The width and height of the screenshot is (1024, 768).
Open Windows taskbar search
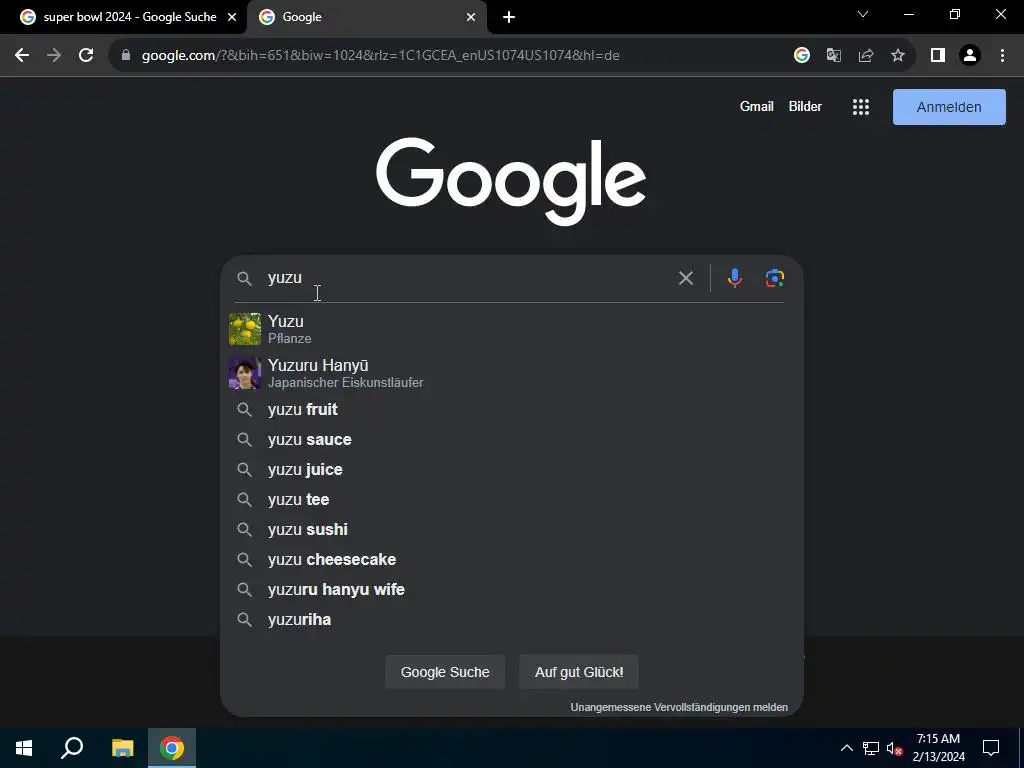click(72, 748)
